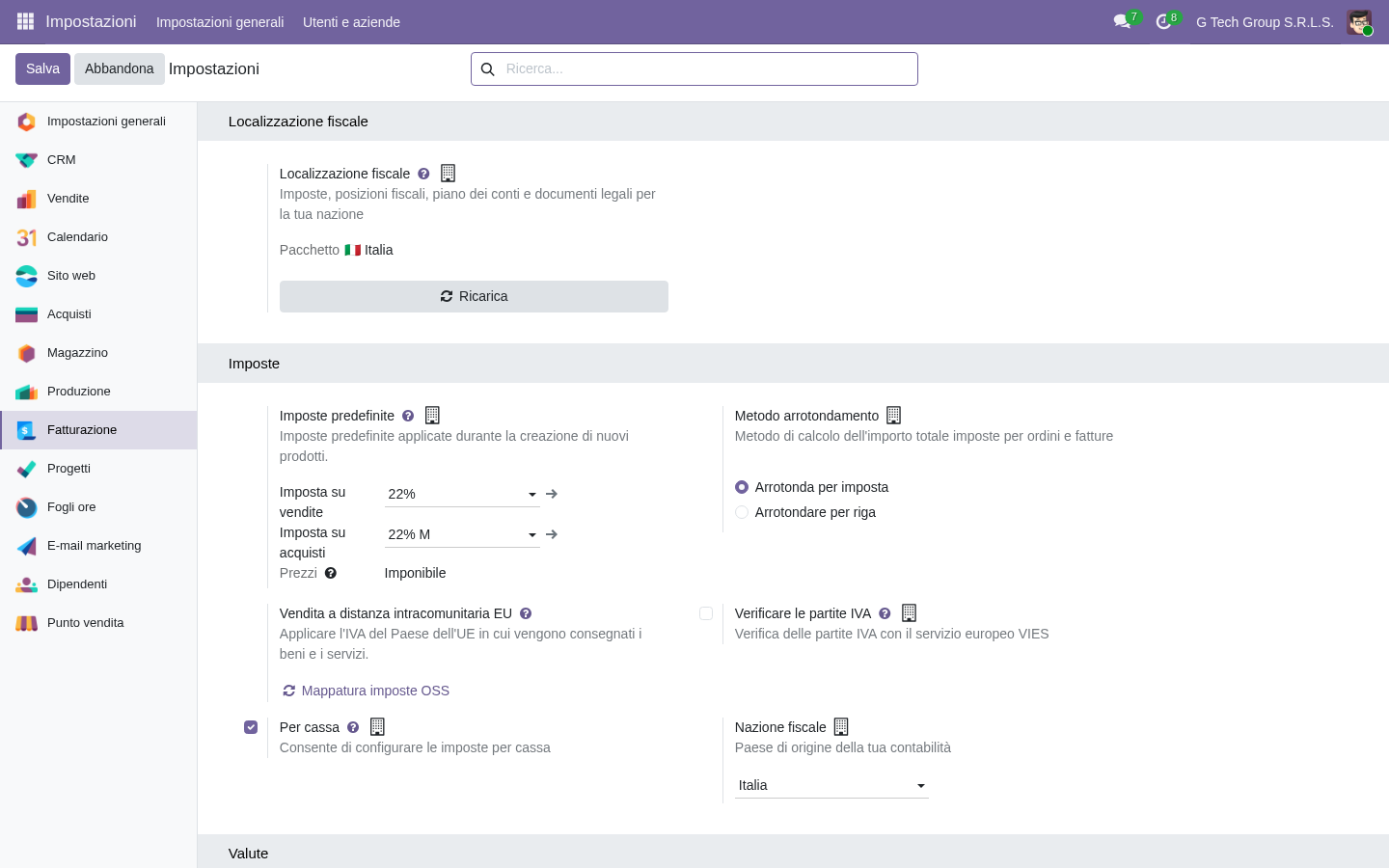Click the Dipendenti app icon in sidebar

[27, 584]
